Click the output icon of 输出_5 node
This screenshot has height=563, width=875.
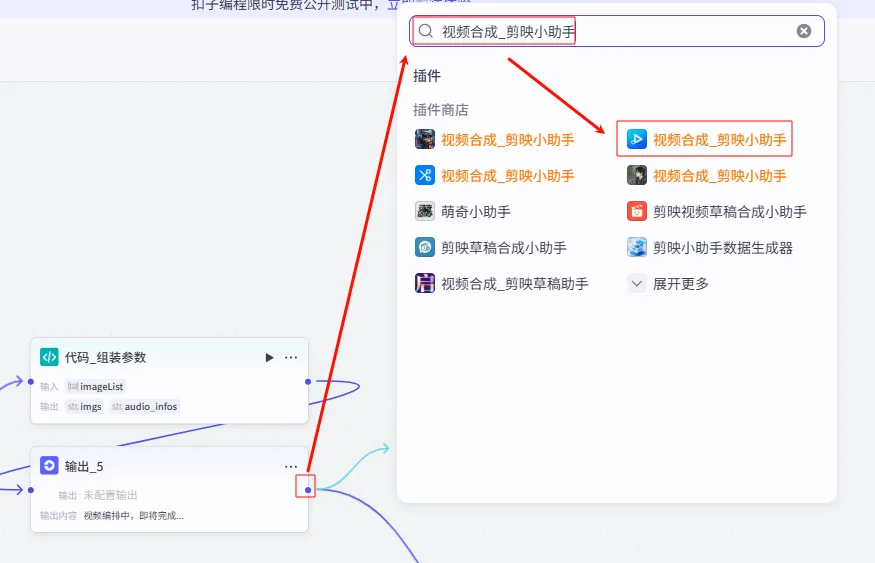(x=49, y=466)
